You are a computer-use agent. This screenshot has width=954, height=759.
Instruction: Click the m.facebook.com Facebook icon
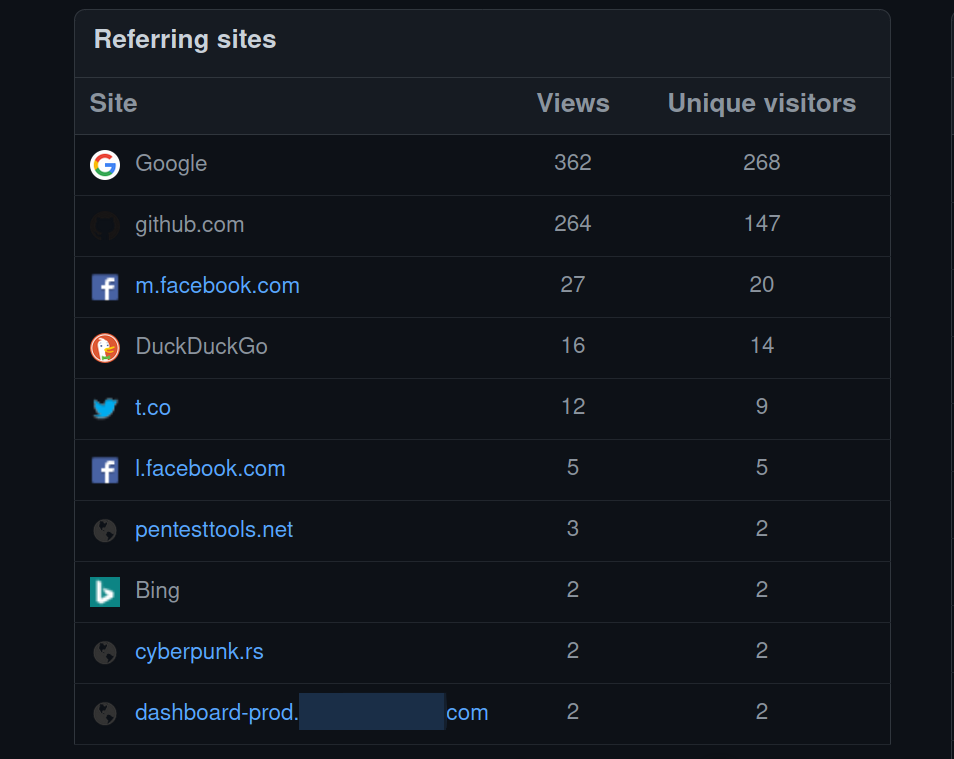105,287
